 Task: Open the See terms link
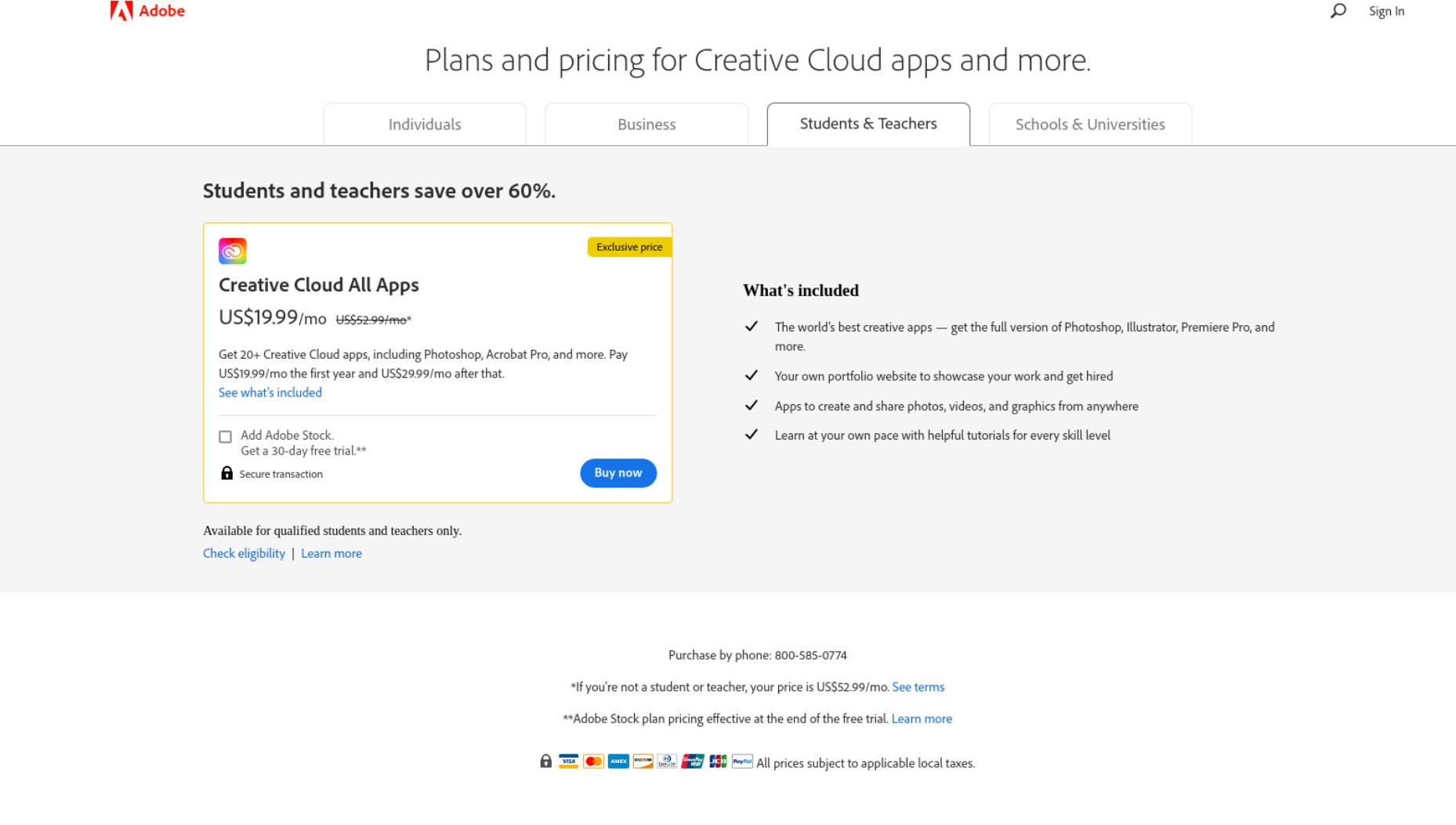tap(918, 687)
